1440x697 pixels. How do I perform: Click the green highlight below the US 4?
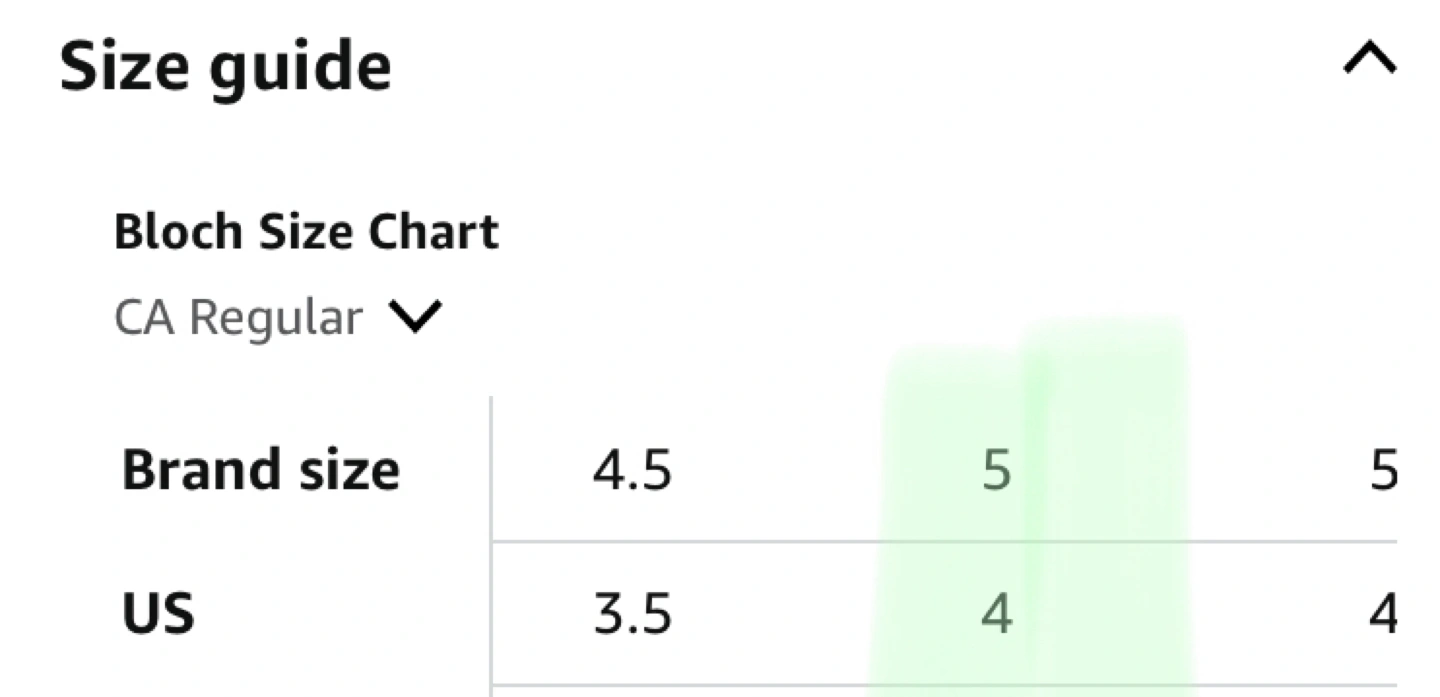(990, 672)
